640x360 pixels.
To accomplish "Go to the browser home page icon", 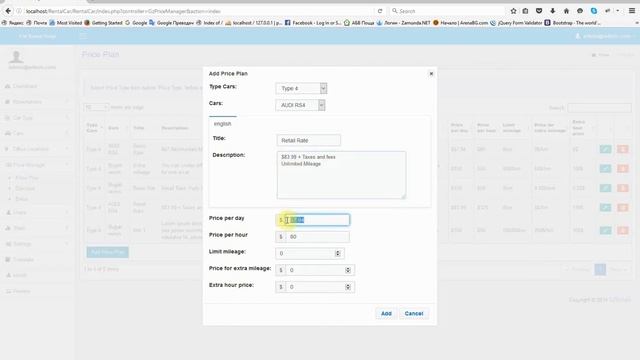I will [x=566, y=11].
